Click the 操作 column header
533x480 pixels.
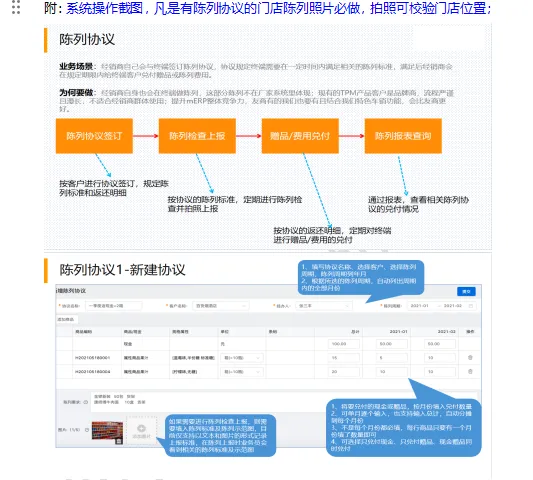pos(470,331)
